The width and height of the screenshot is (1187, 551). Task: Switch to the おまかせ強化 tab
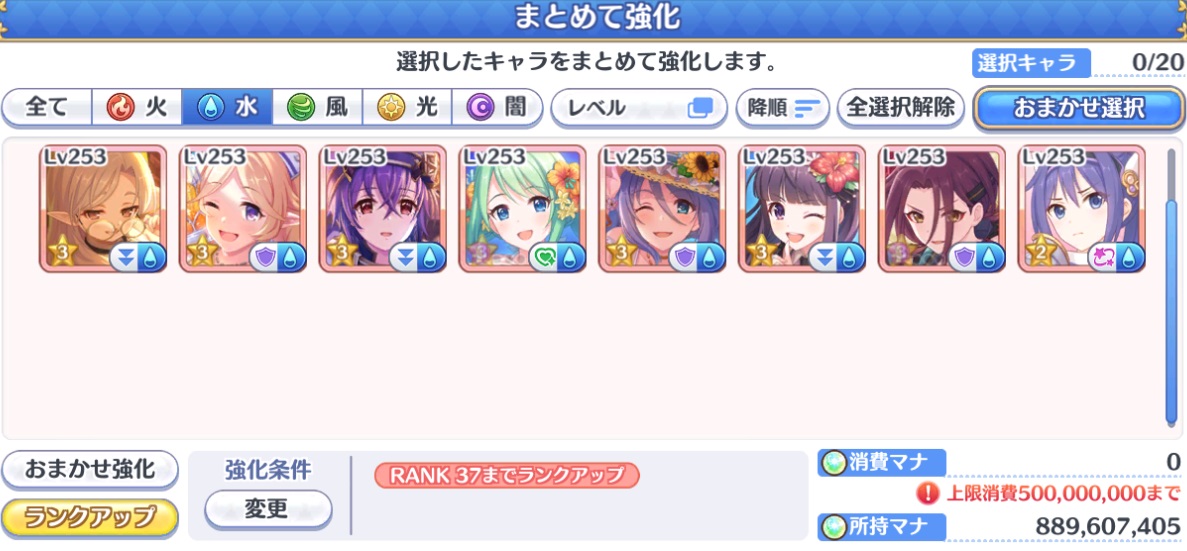(89, 469)
